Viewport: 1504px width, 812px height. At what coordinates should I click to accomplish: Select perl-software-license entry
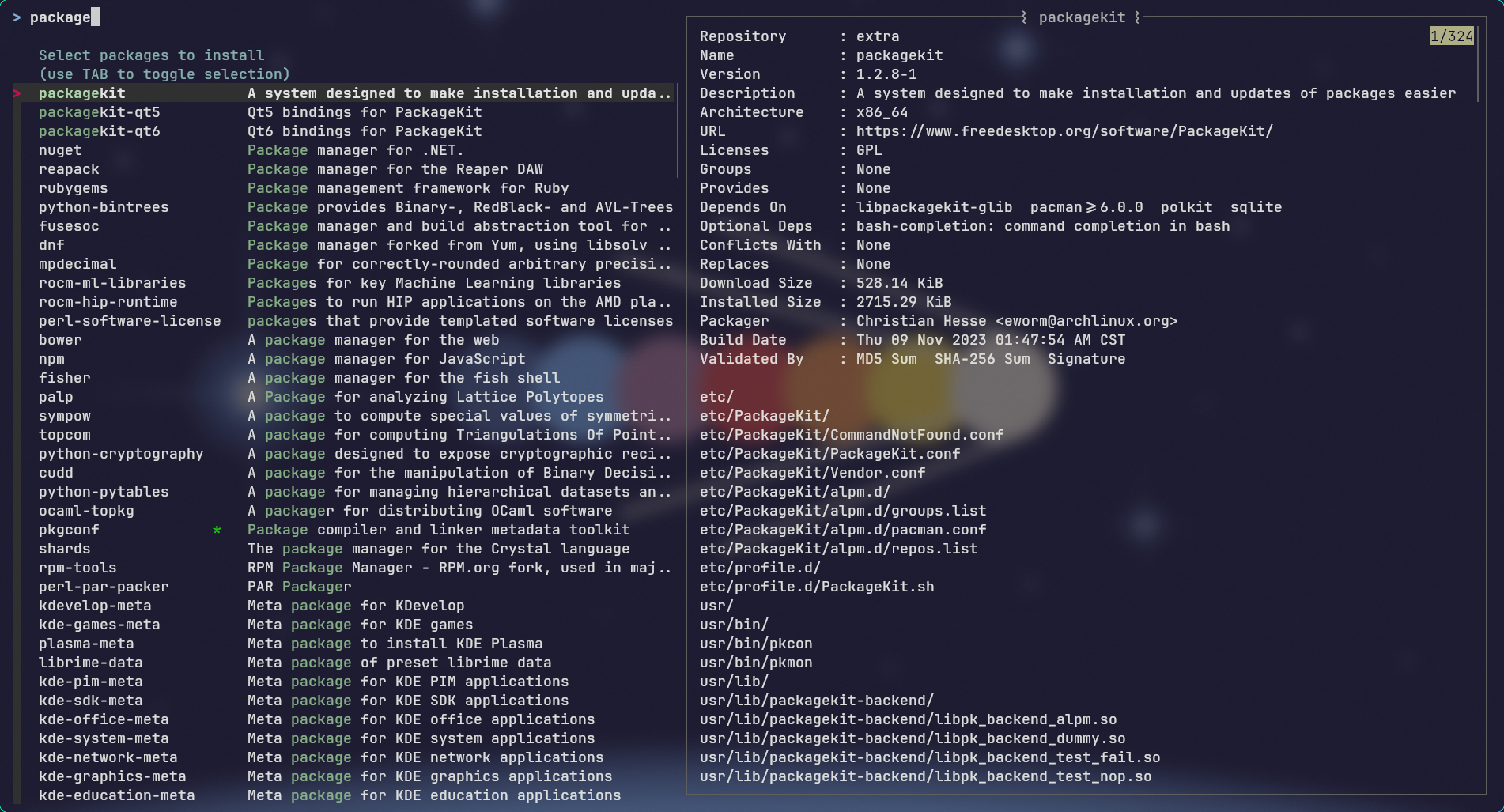click(x=343, y=321)
